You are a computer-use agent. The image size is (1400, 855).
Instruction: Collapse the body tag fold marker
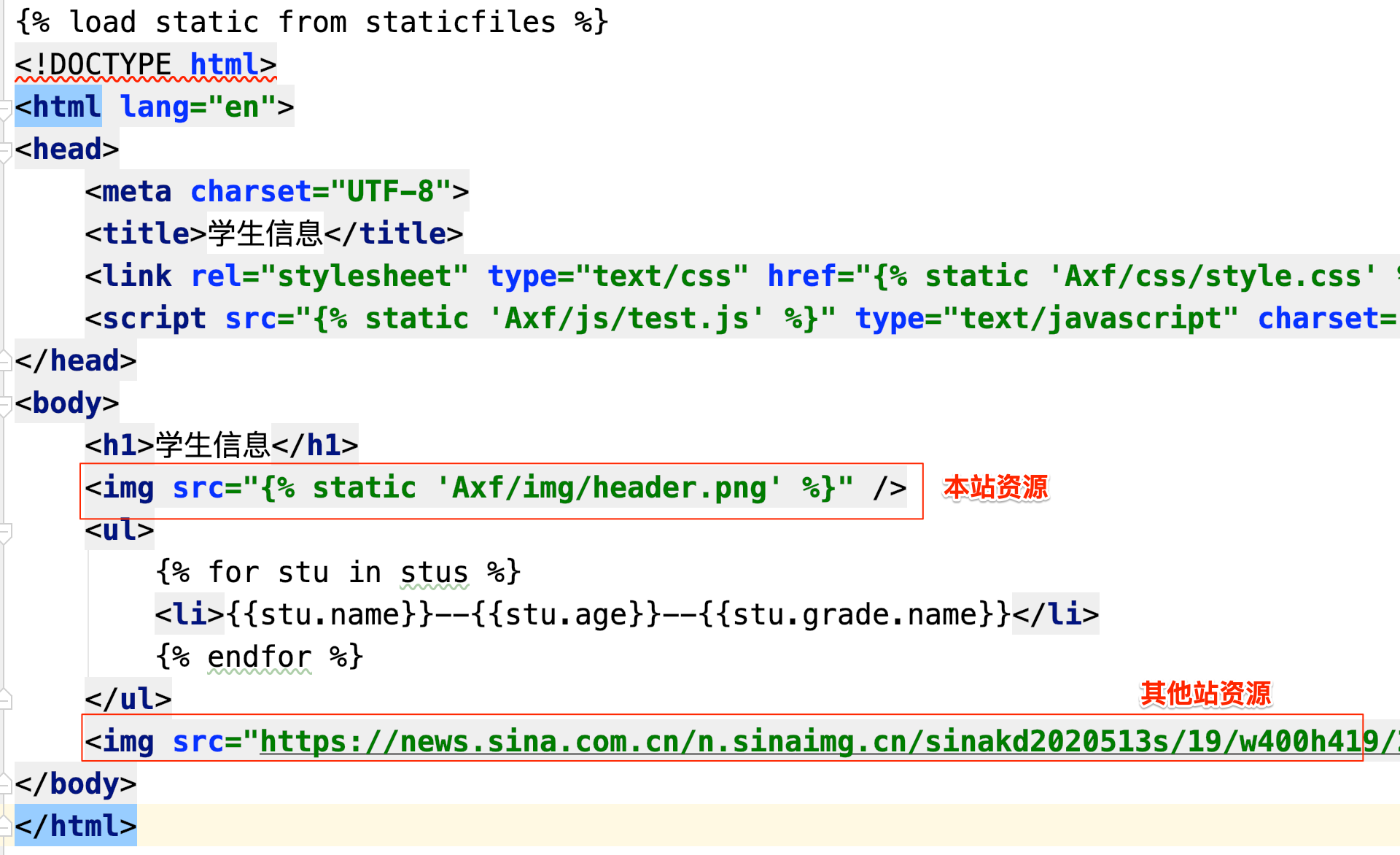coord(4,406)
